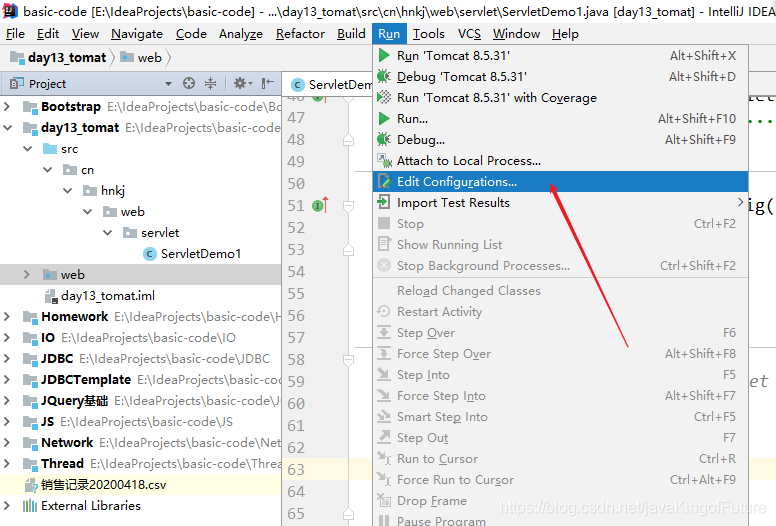
Task: Click the fold marker at line 53
Action: pyautogui.click(x=348, y=250)
